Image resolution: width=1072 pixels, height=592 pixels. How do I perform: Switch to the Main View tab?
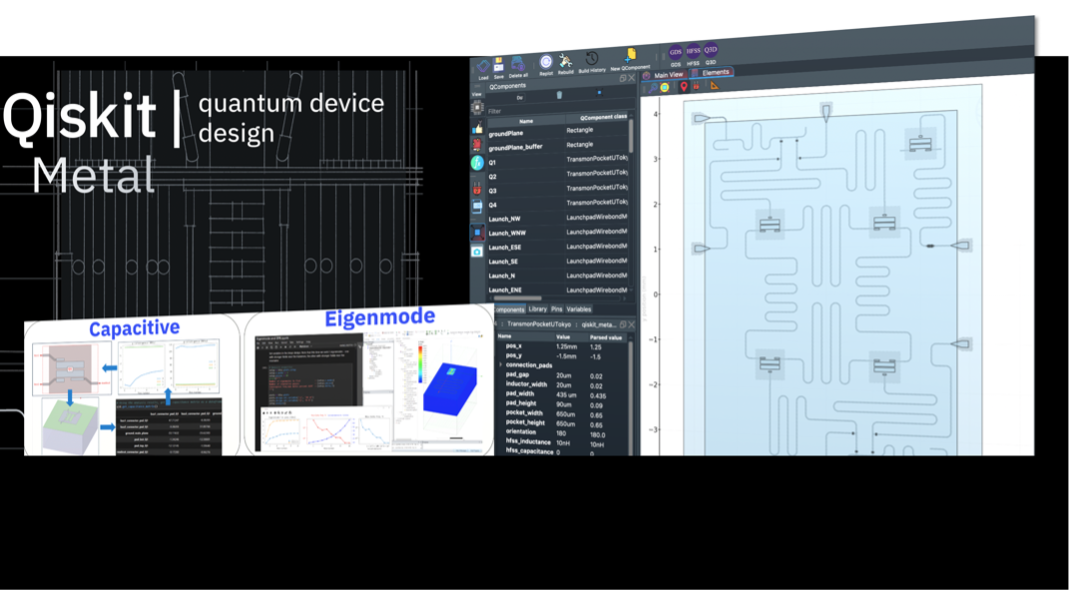pos(665,75)
